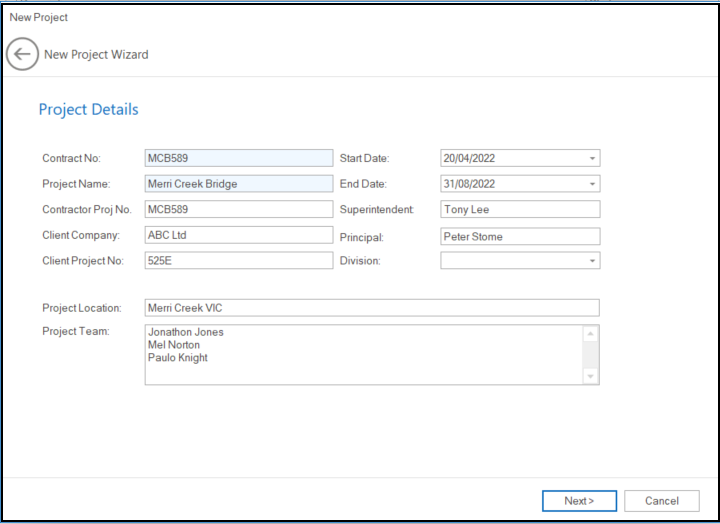Open the Start Date dropdown

pos(592,158)
